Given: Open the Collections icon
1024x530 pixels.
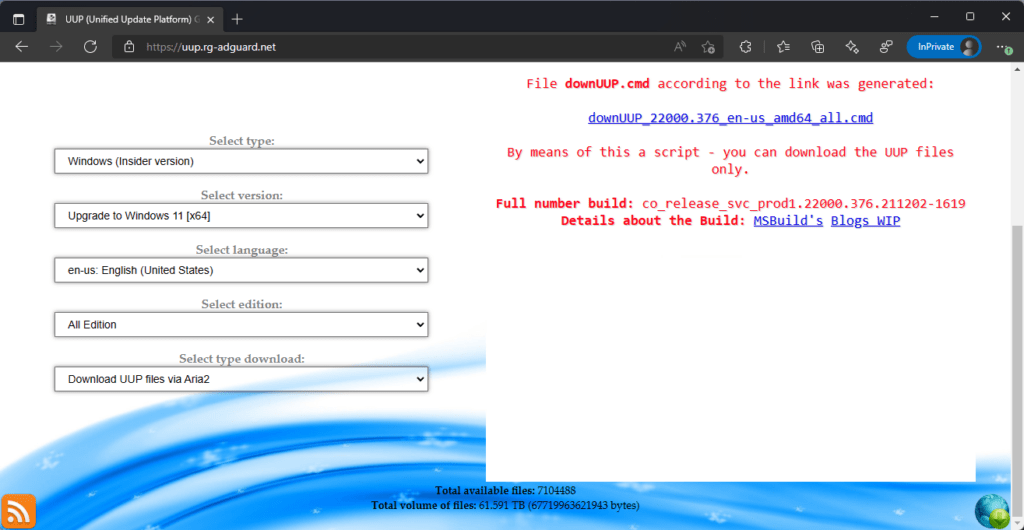Looking at the screenshot, I should click(x=817, y=46).
